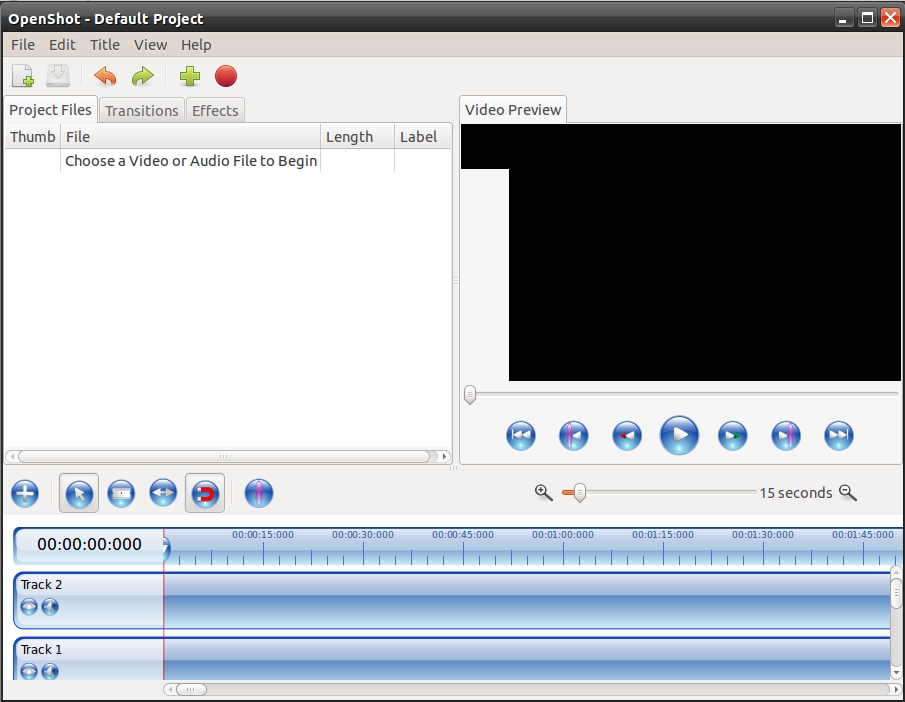Sort by the Thumb column header

pos(32,137)
